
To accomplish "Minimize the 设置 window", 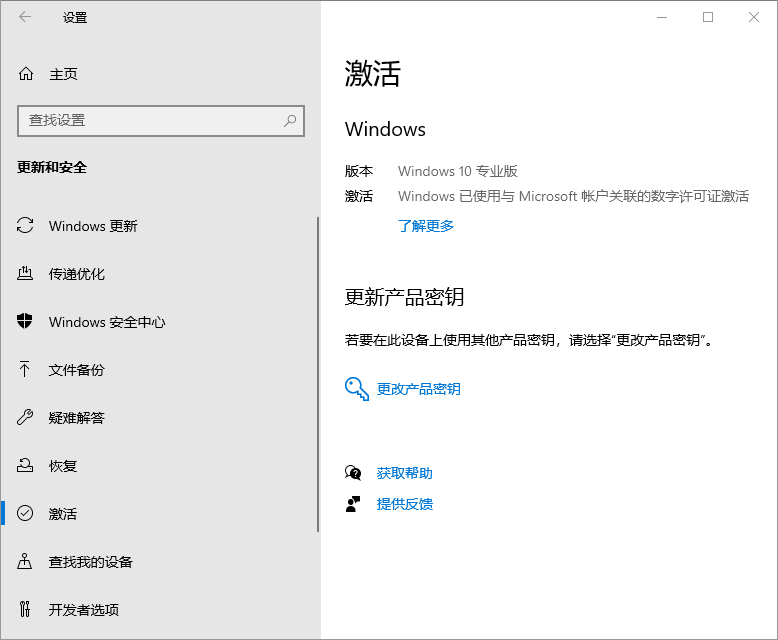I will 662,17.
